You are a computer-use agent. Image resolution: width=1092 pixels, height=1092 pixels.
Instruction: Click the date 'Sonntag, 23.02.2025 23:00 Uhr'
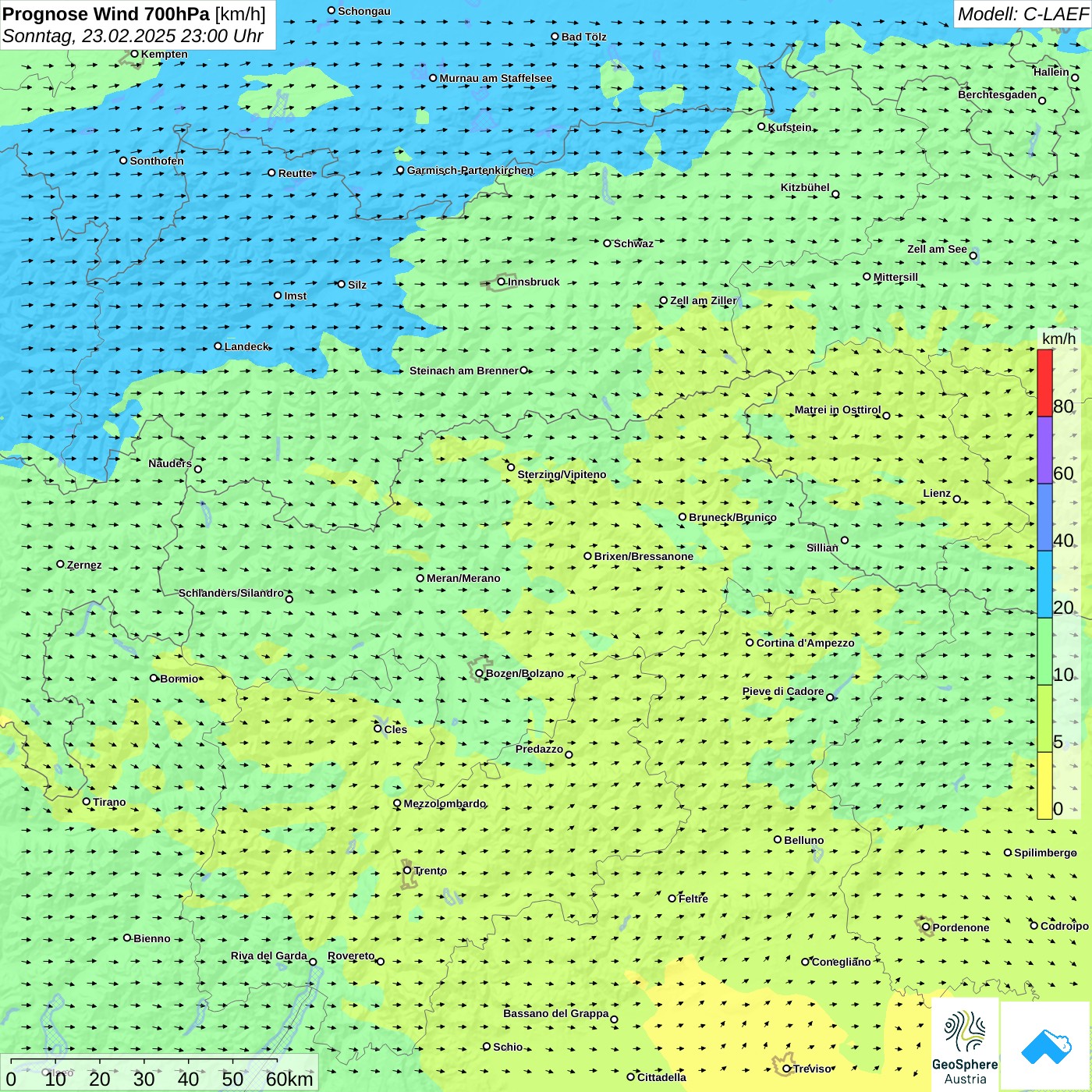(133, 36)
